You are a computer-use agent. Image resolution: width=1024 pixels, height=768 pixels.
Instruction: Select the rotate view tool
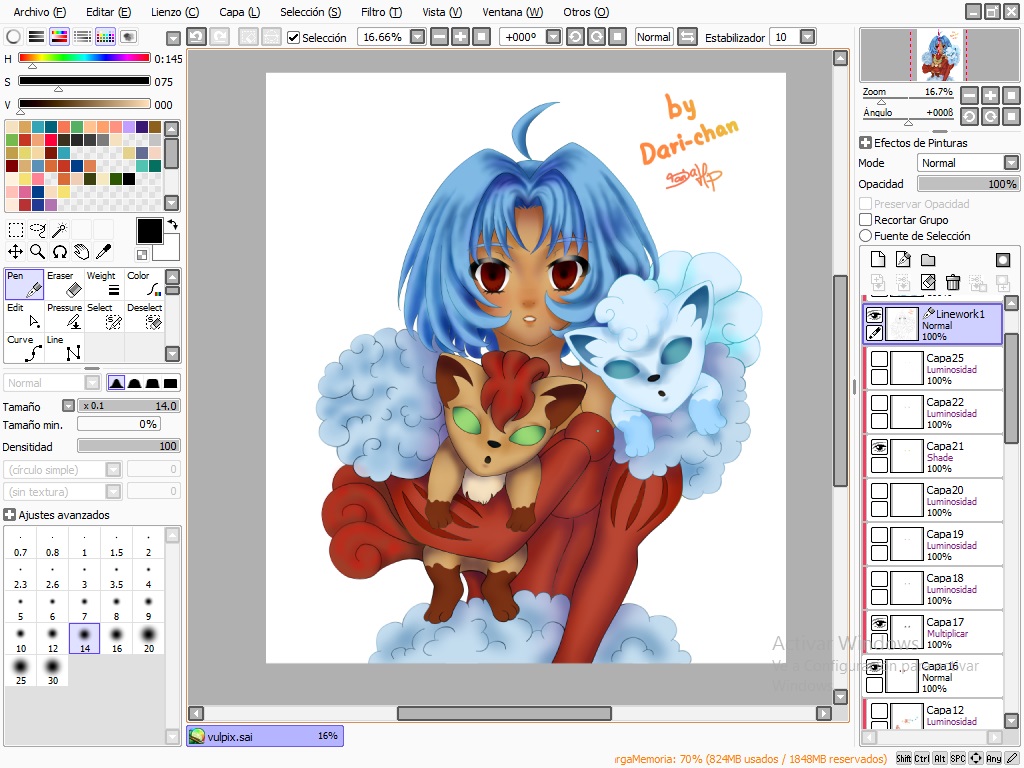click(59, 251)
